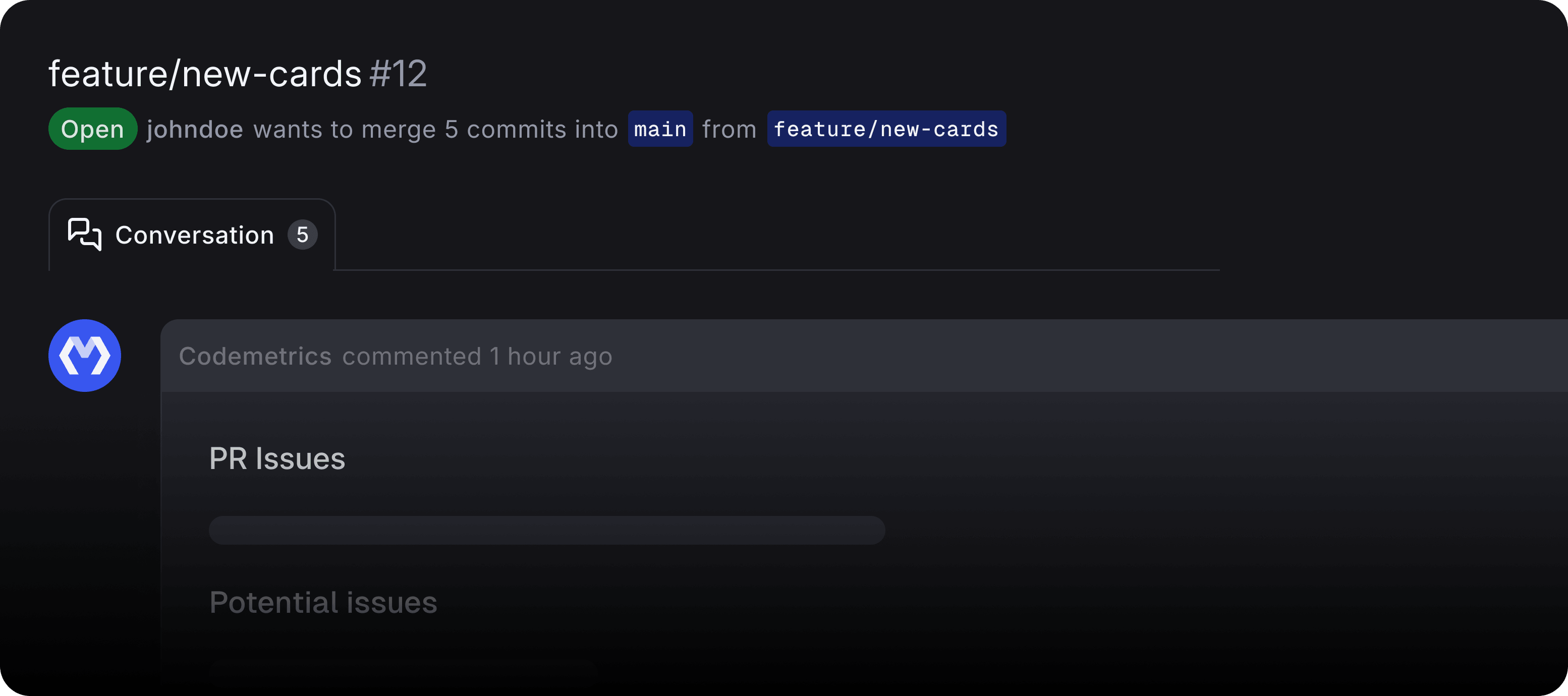Click the progress bar under PR Issues

click(x=546, y=530)
